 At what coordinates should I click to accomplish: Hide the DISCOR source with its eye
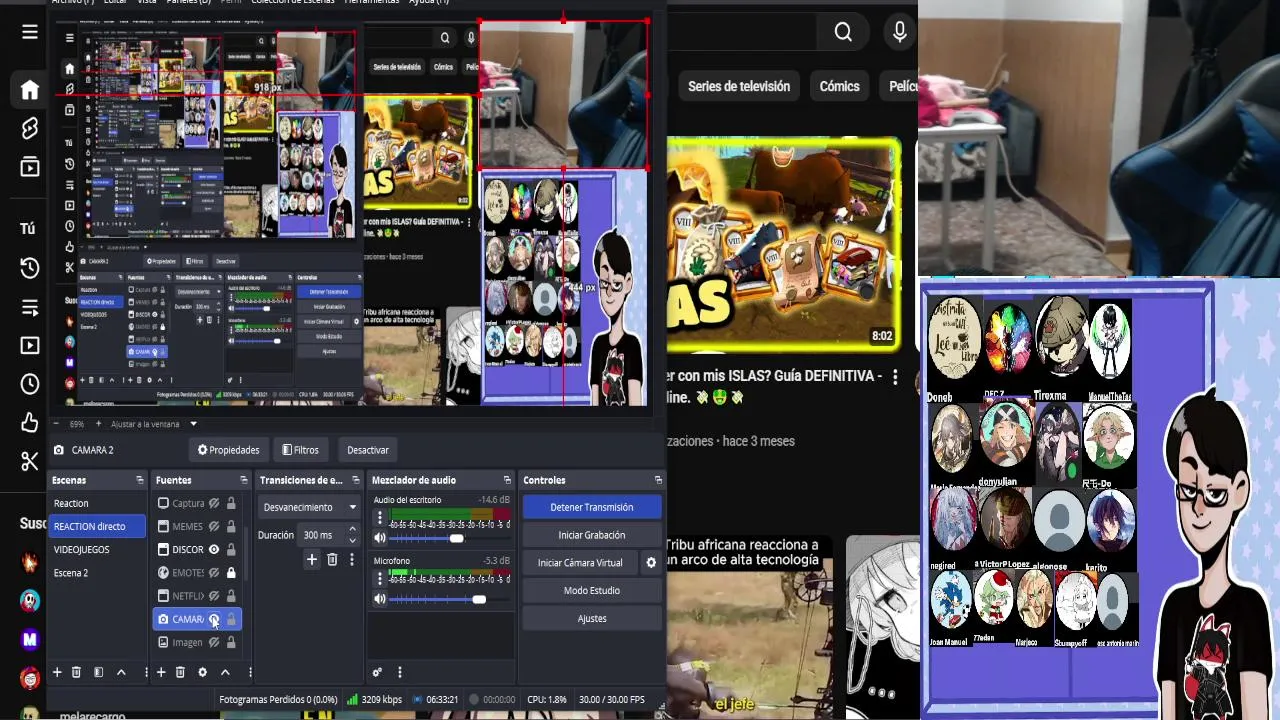click(x=214, y=549)
